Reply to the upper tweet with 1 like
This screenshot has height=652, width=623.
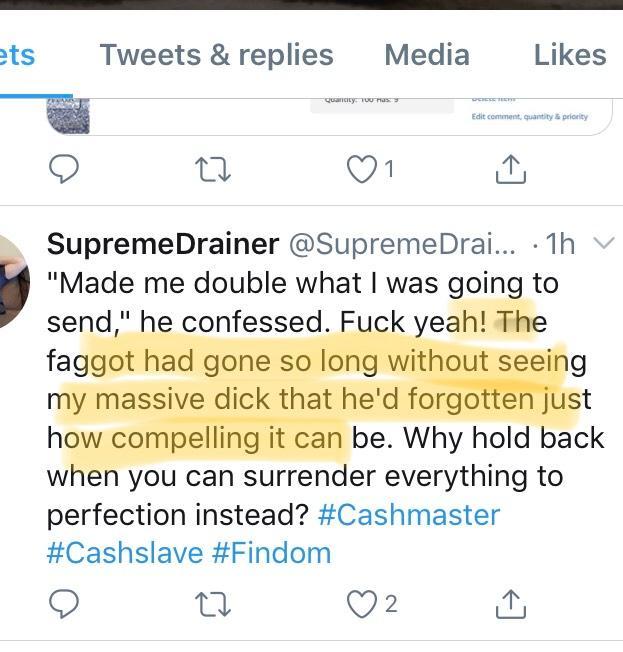pyautogui.click(x=63, y=170)
